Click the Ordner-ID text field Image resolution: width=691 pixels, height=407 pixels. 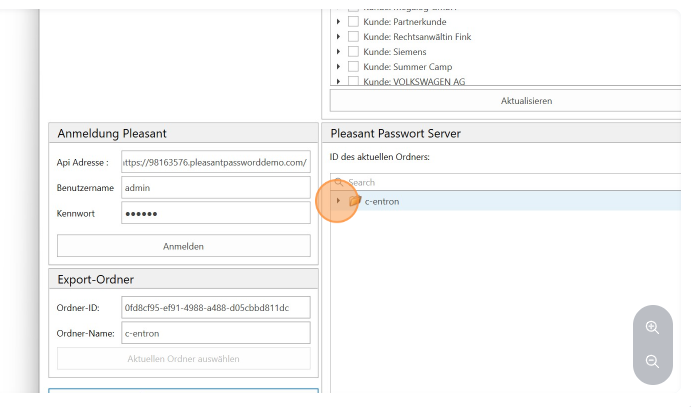tap(215, 307)
